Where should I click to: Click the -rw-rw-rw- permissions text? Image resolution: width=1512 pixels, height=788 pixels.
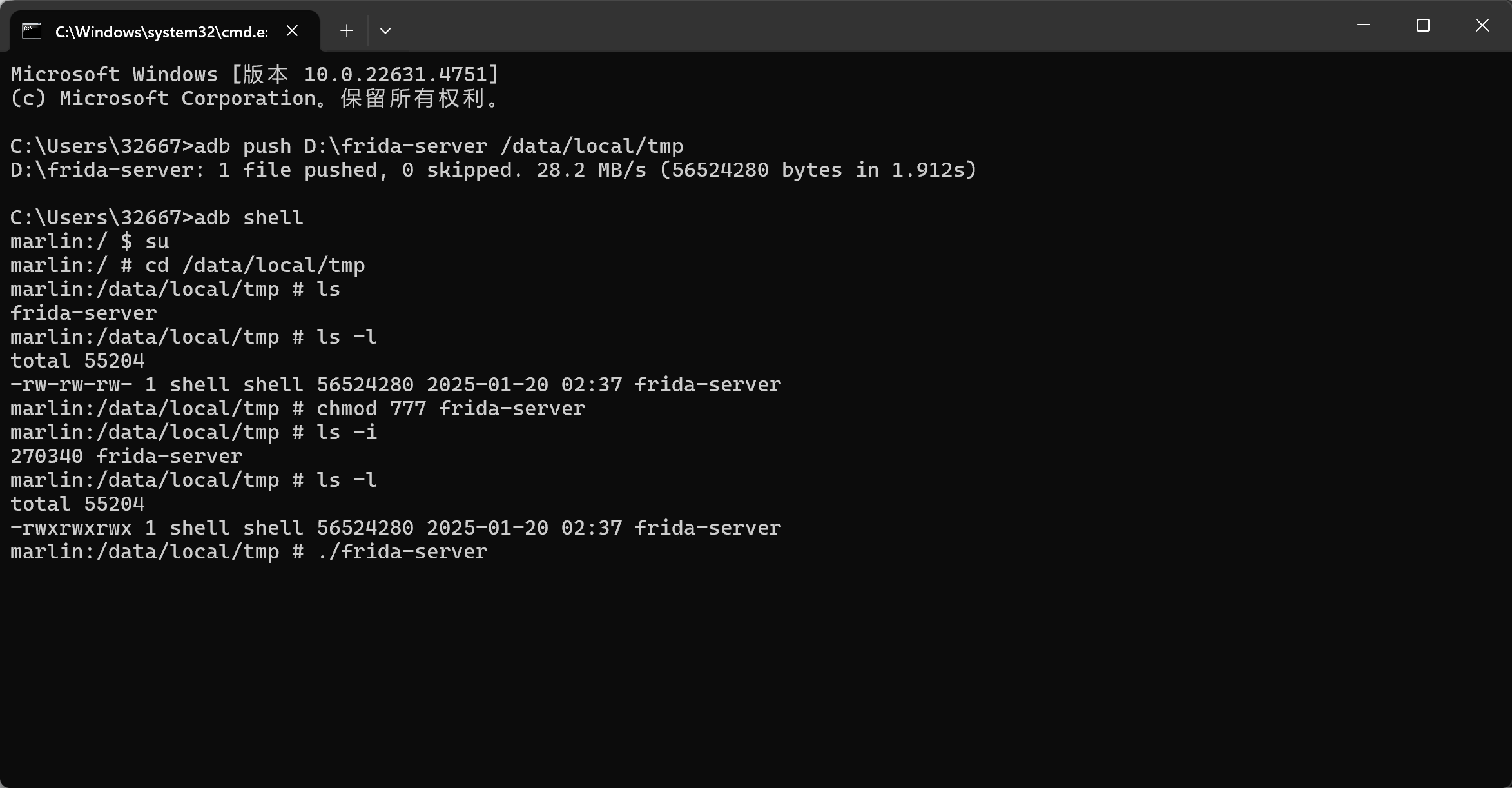(x=71, y=385)
